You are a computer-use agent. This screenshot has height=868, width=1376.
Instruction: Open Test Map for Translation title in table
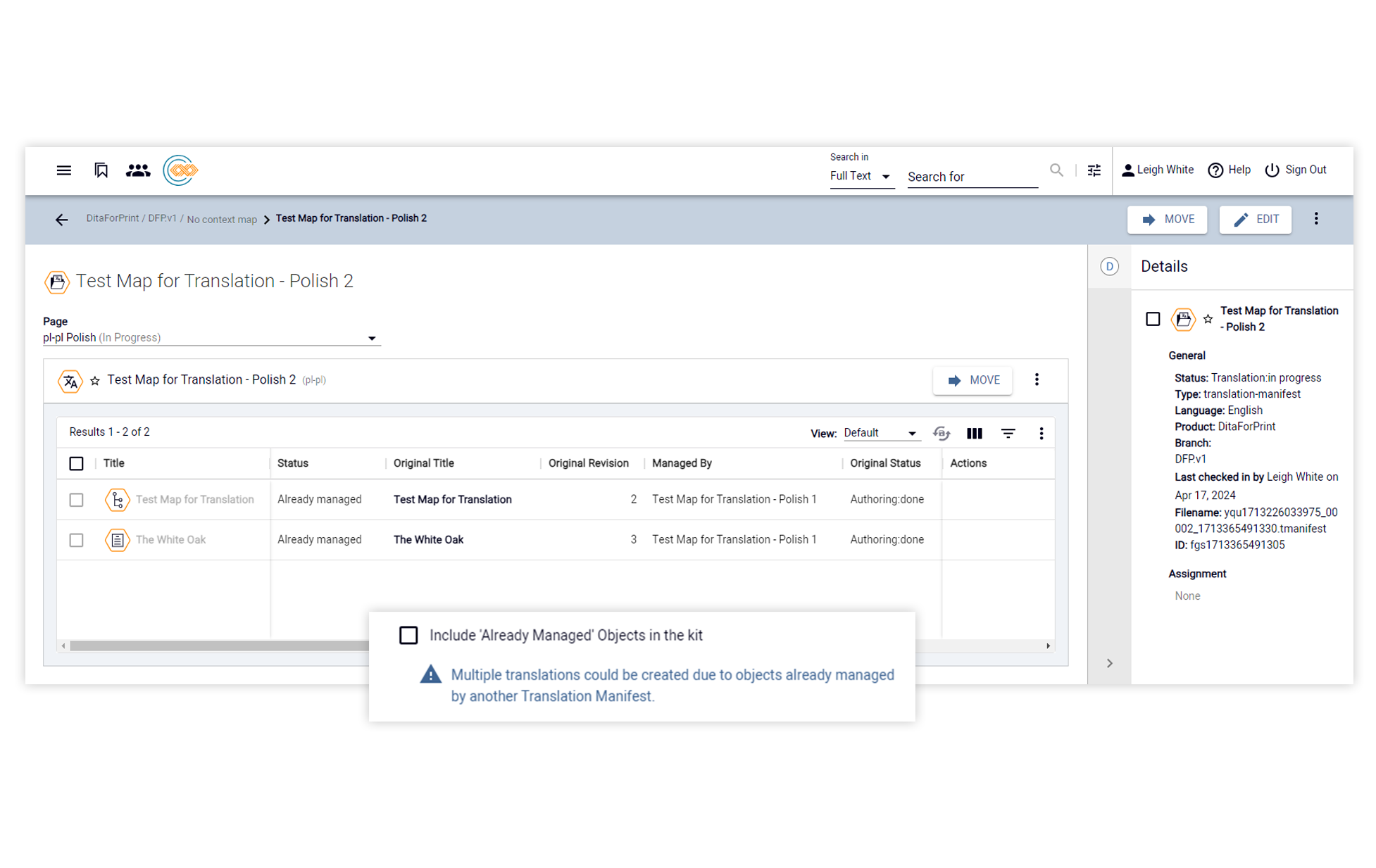click(x=194, y=500)
